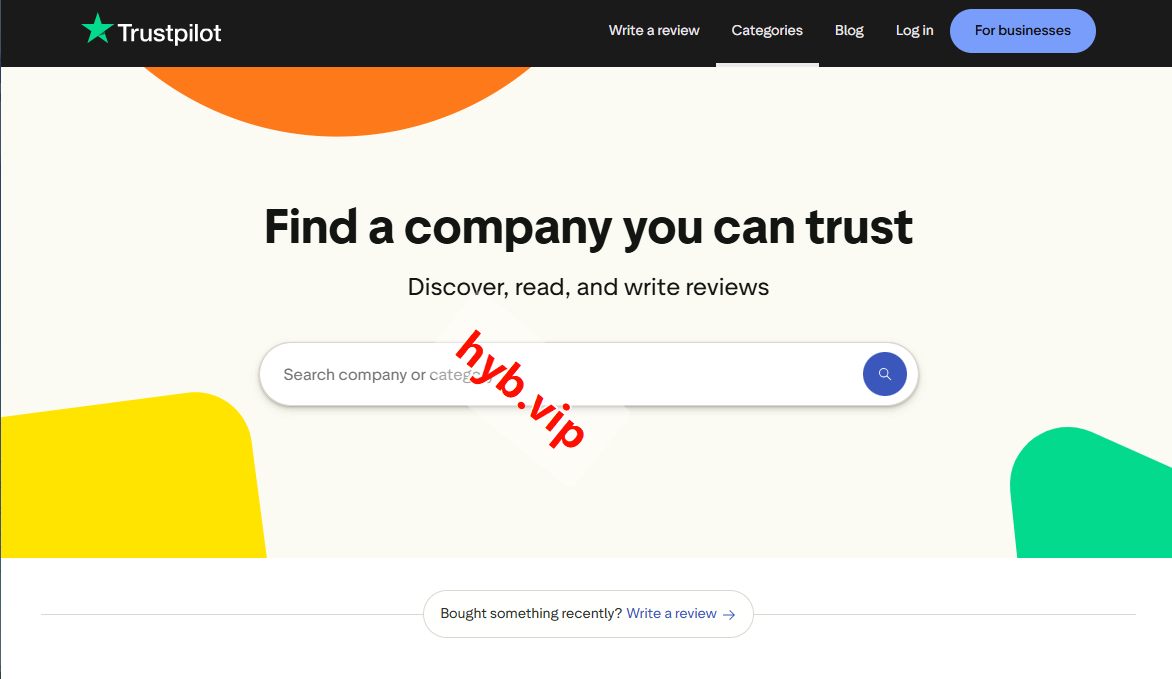The image size is (1172, 679).
Task: Browse categories via the navigation menu
Action: coord(766,30)
